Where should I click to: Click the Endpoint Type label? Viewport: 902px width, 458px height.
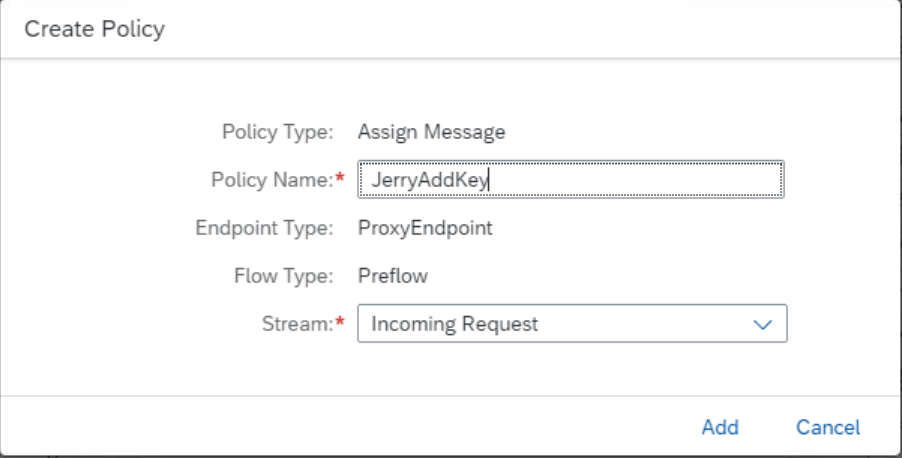pyautogui.click(x=264, y=228)
